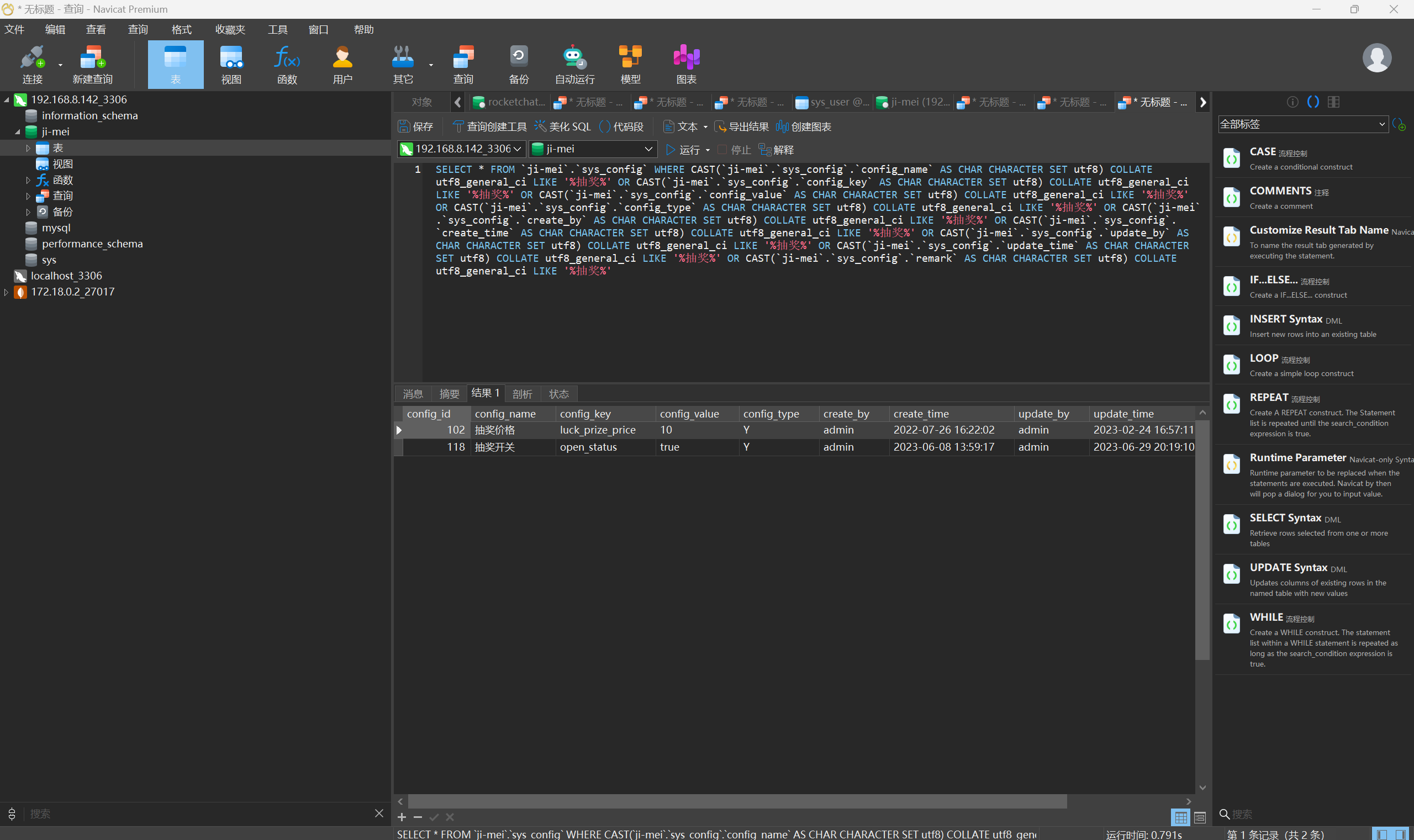Run the query with the 运行 button
The width and height of the screenshot is (1414, 840).
click(x=683, y=150)
